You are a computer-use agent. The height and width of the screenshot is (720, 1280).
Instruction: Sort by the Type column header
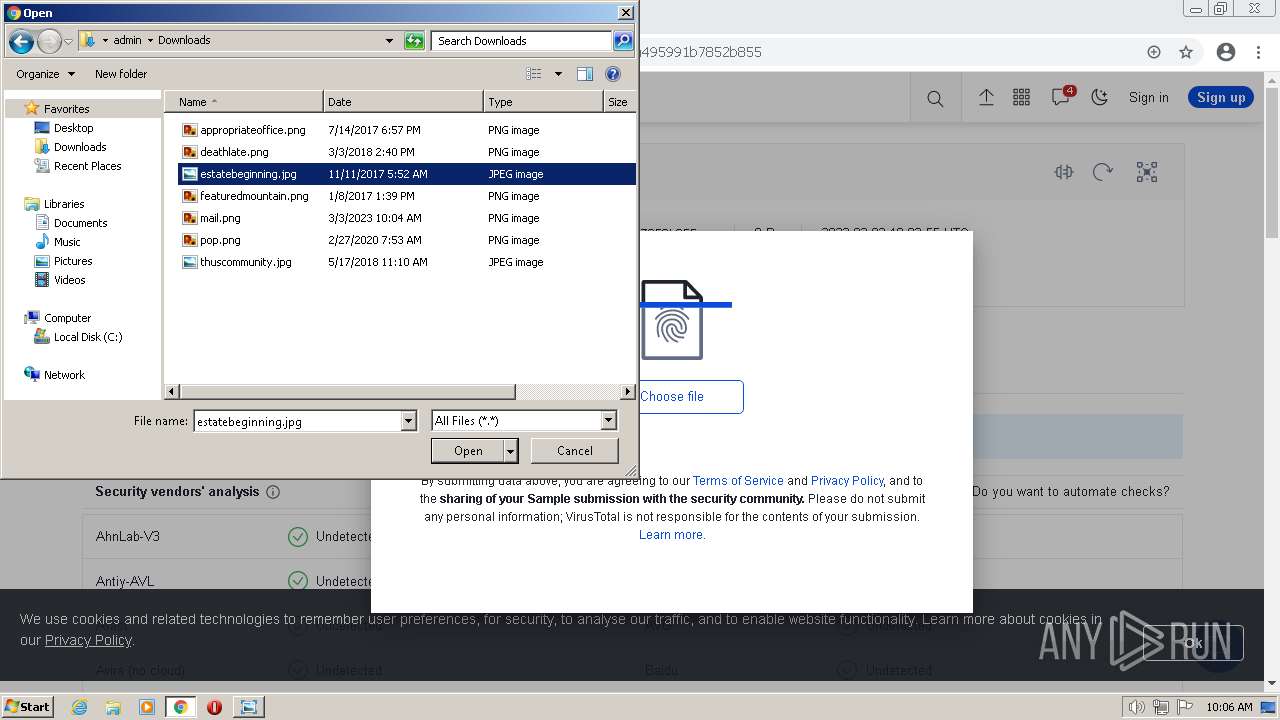pyautogui.click(x=543, y=102)
